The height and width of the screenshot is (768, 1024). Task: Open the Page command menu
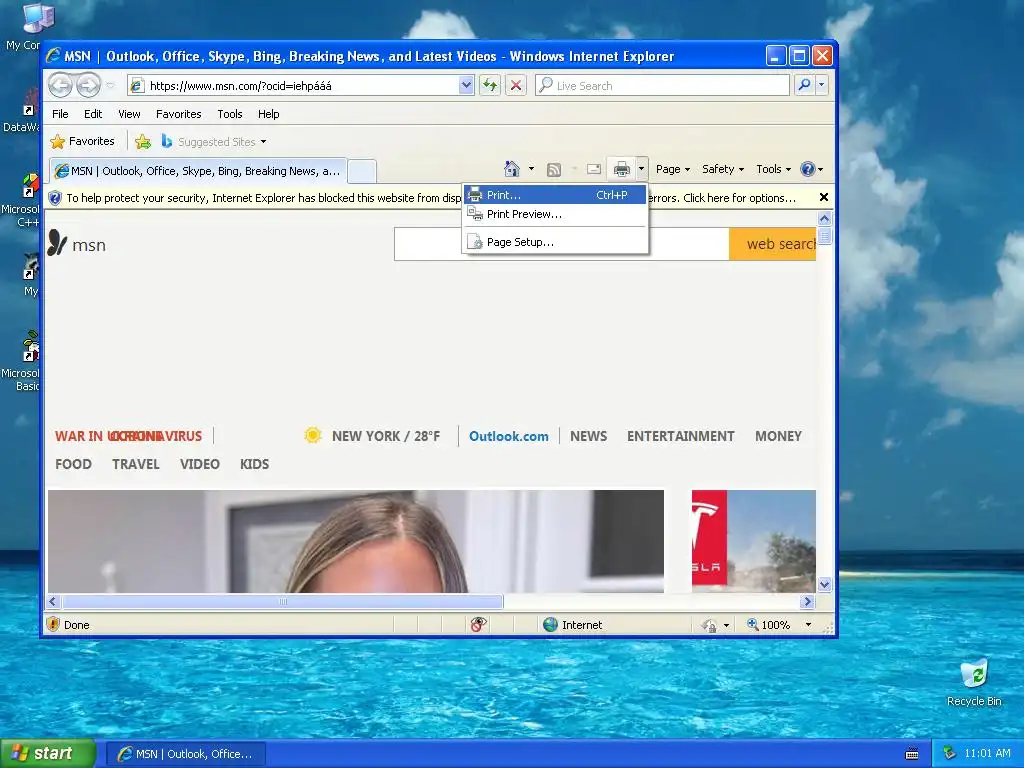point(673,169)
